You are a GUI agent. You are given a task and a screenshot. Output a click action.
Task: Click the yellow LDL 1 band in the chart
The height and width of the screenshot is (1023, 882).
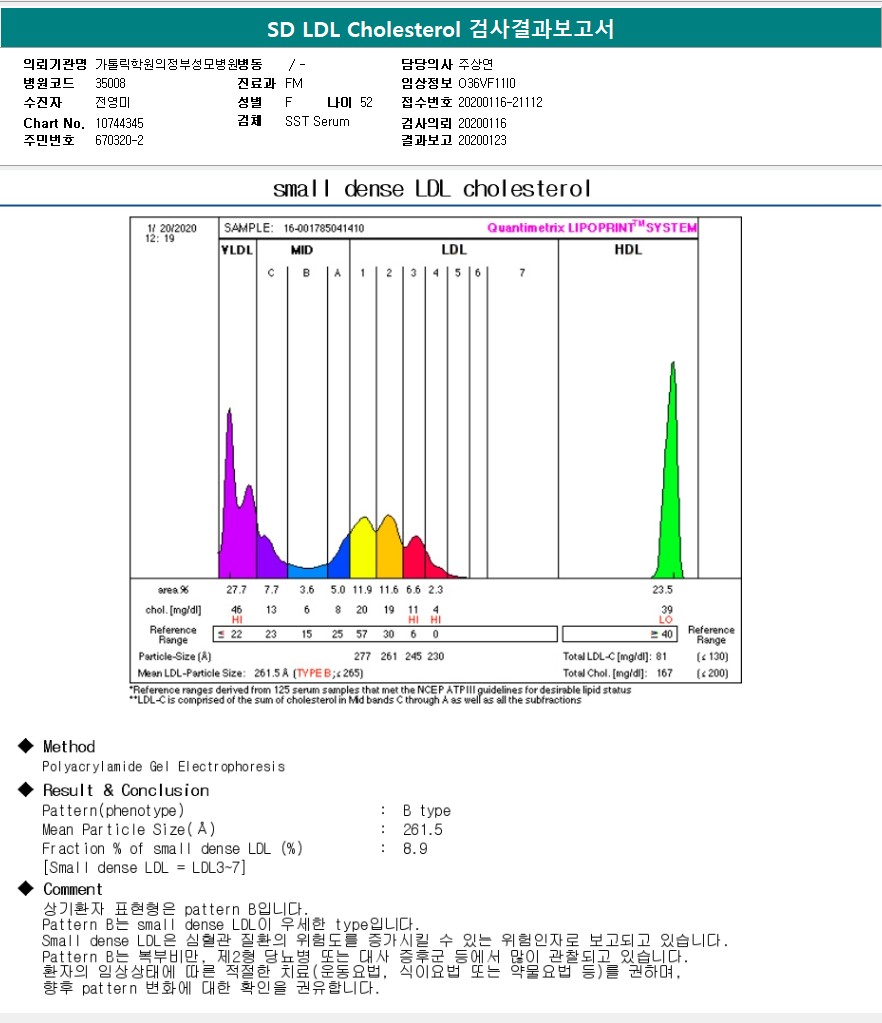point(363,551)
